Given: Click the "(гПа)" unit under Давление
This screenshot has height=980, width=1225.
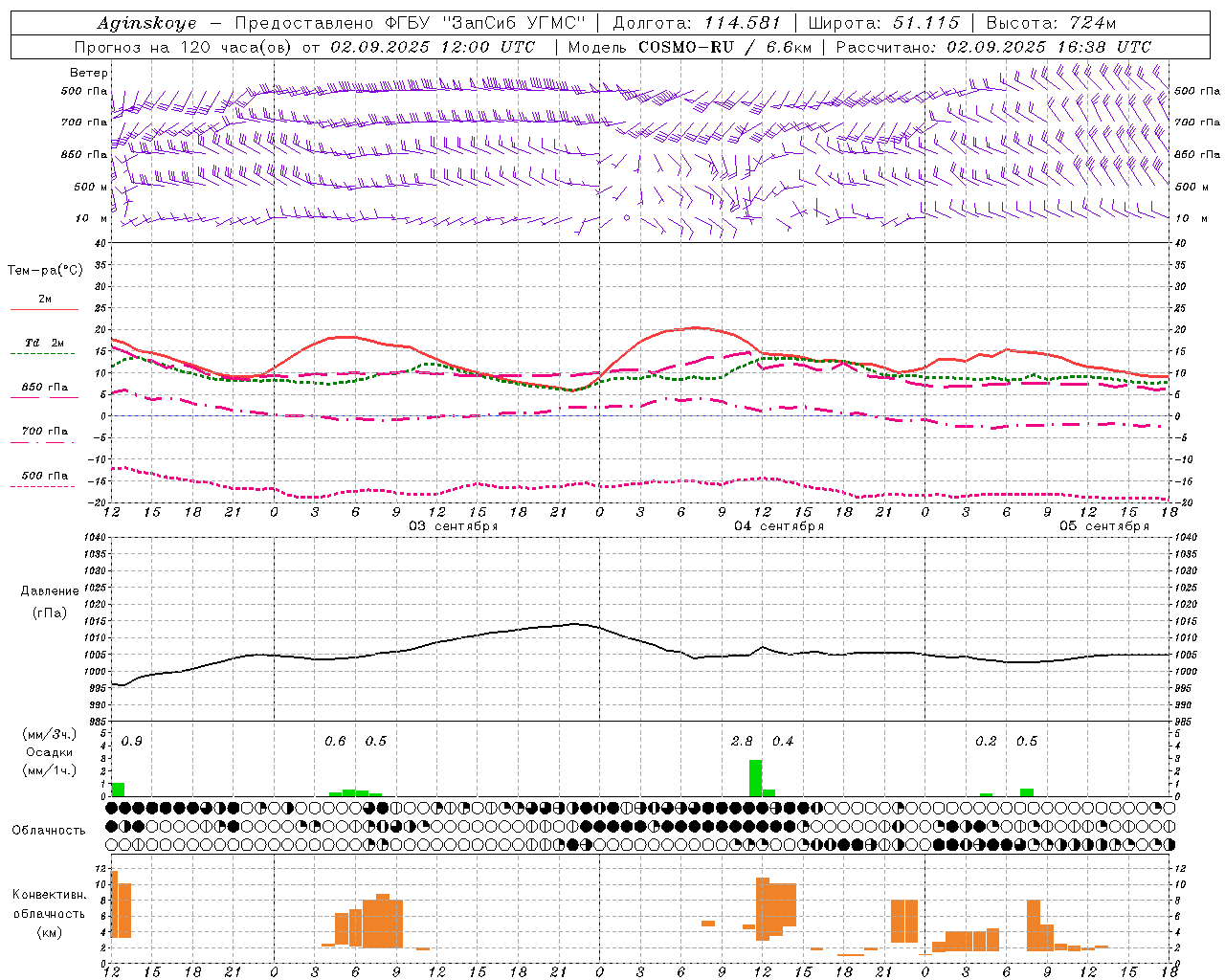Looking at the screenshot, I should [x=50, y=612].
